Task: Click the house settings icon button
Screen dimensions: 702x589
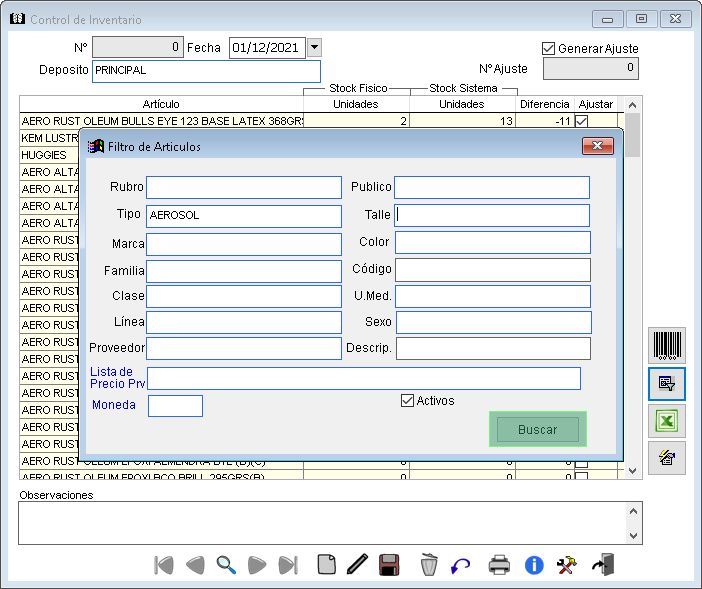Action: point(667,458)
